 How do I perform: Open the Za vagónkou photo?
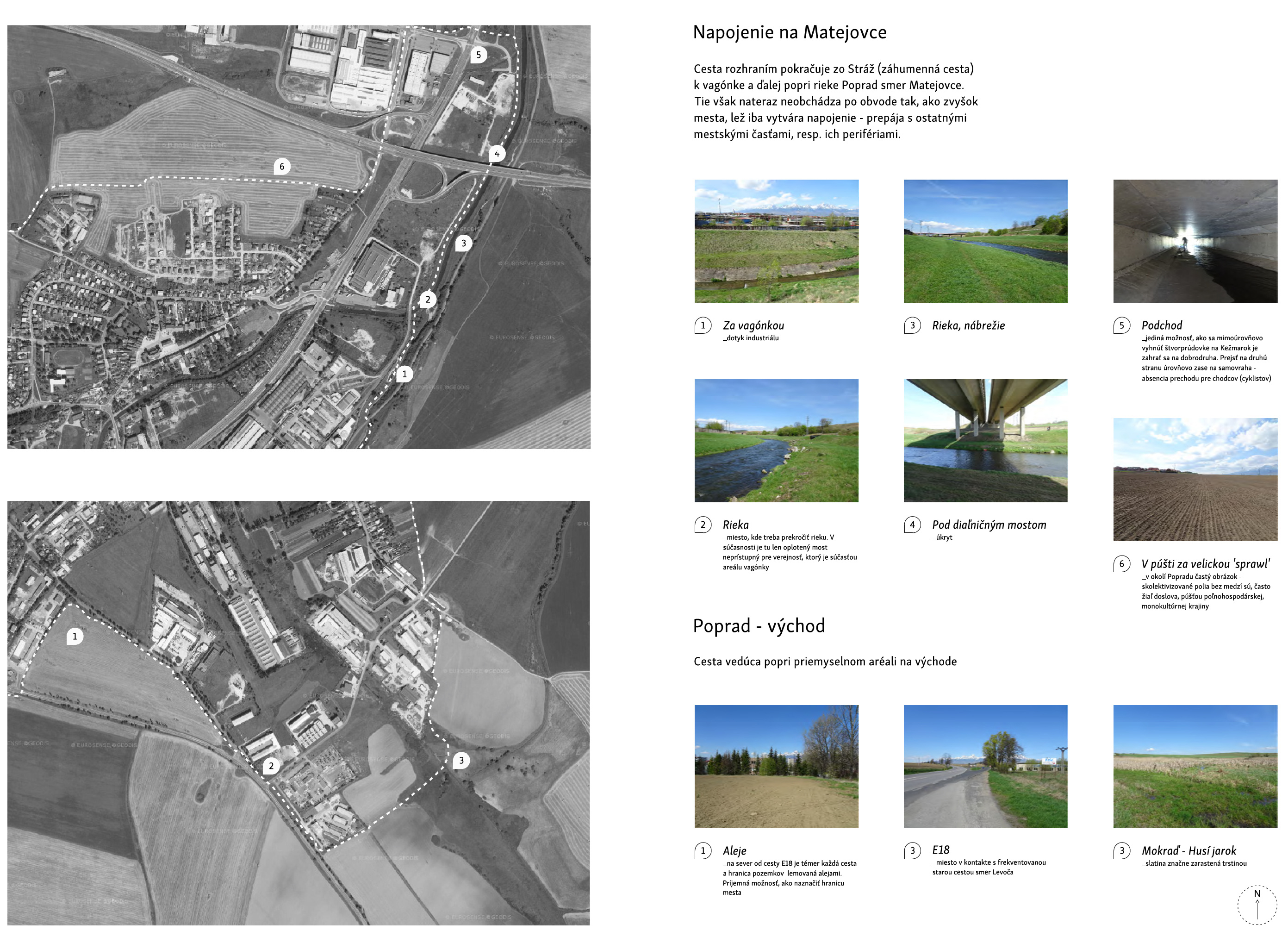tap(776, 241)
